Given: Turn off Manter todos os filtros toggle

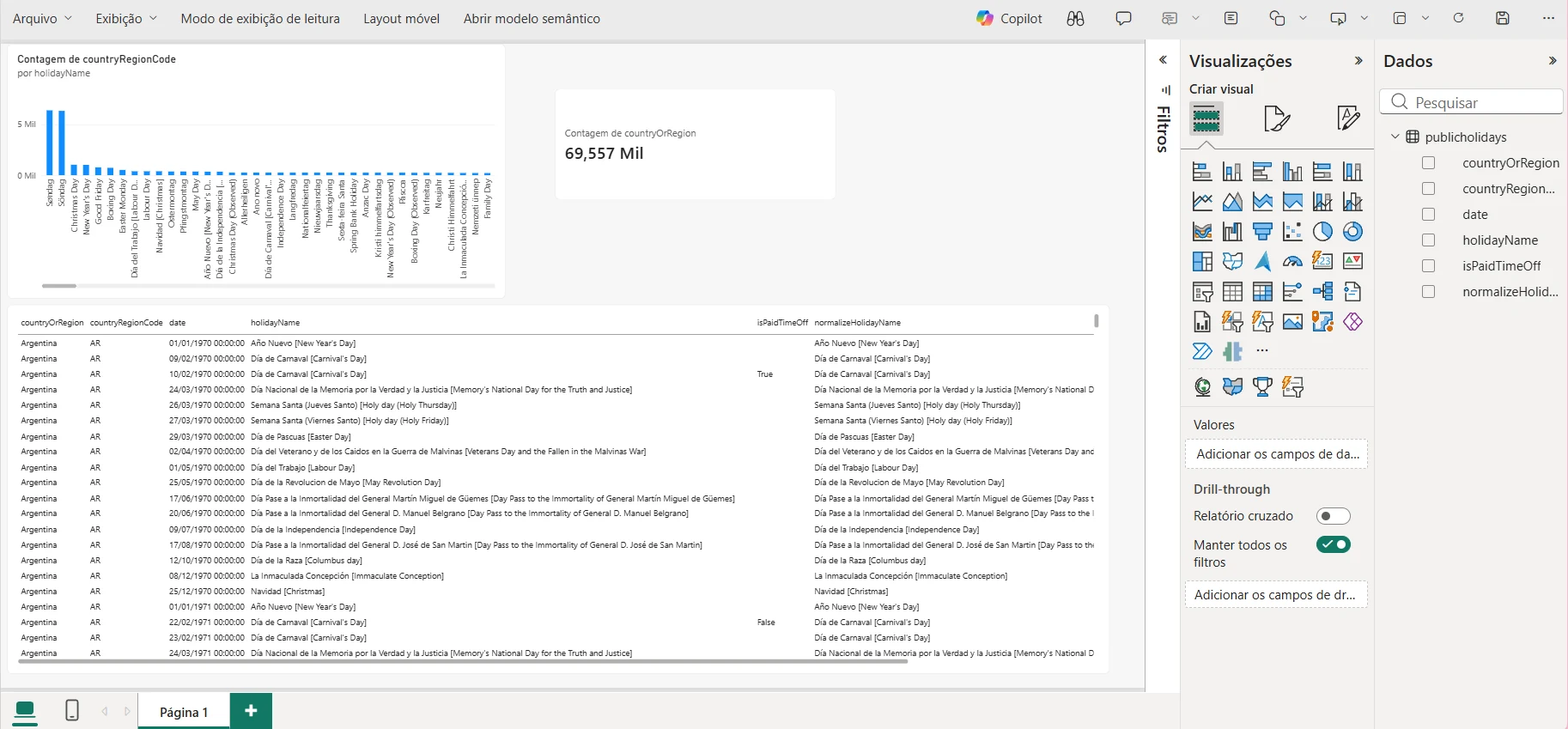Looking at the screenshot, I should pyautogui.click(x=1334, y=544).
